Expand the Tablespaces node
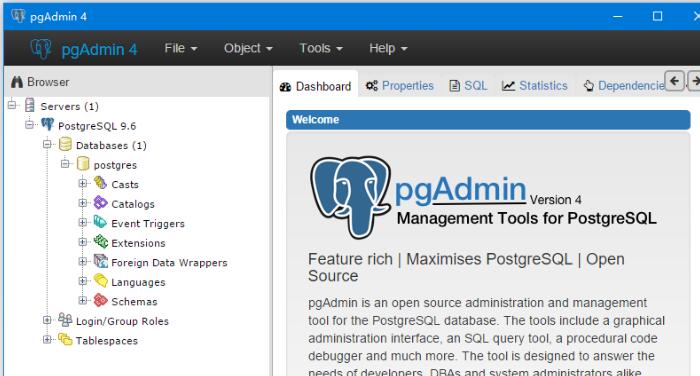Viewport: 700px width, 376px height. [47, 339]
